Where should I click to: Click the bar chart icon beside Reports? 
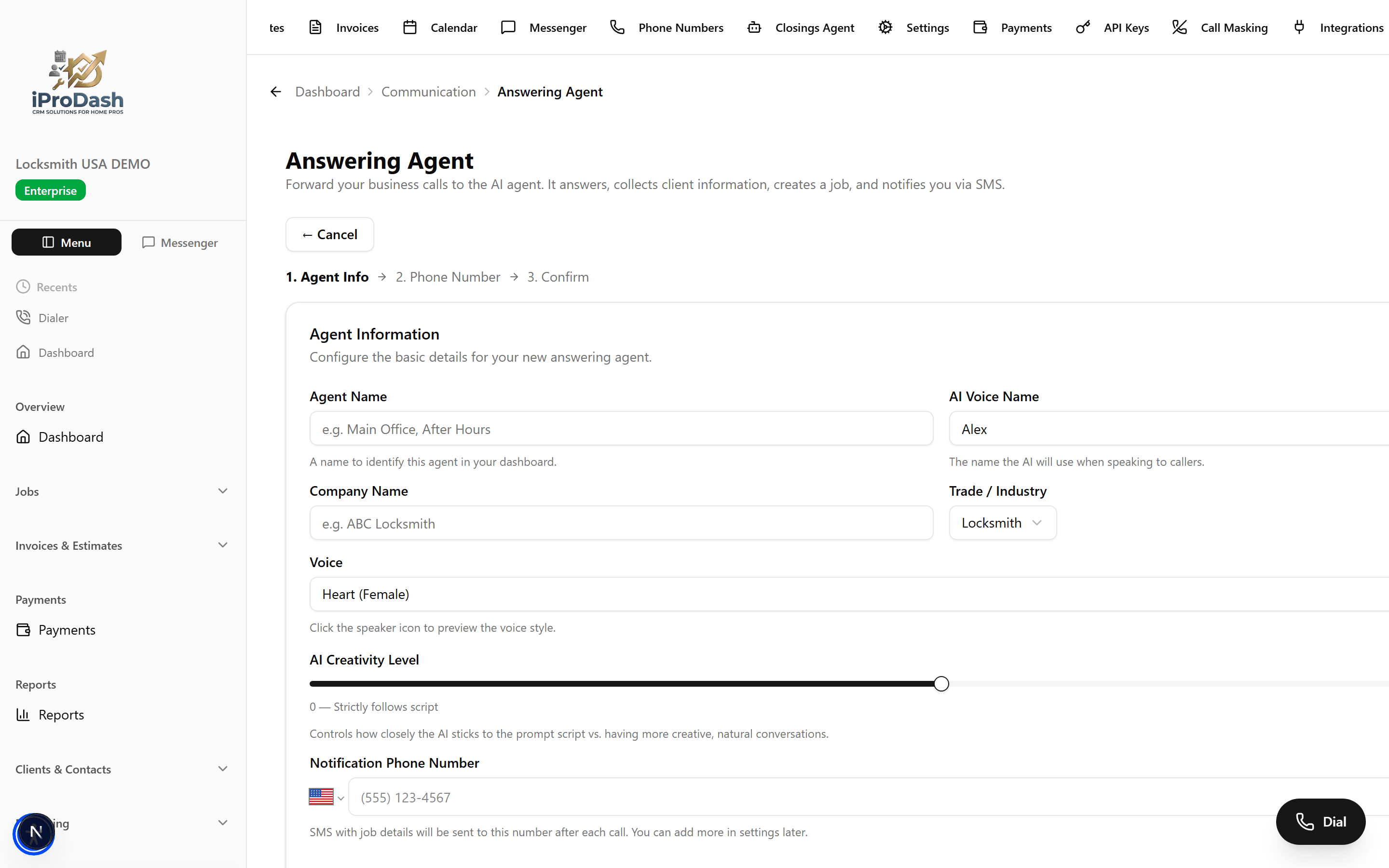point(23,715)
